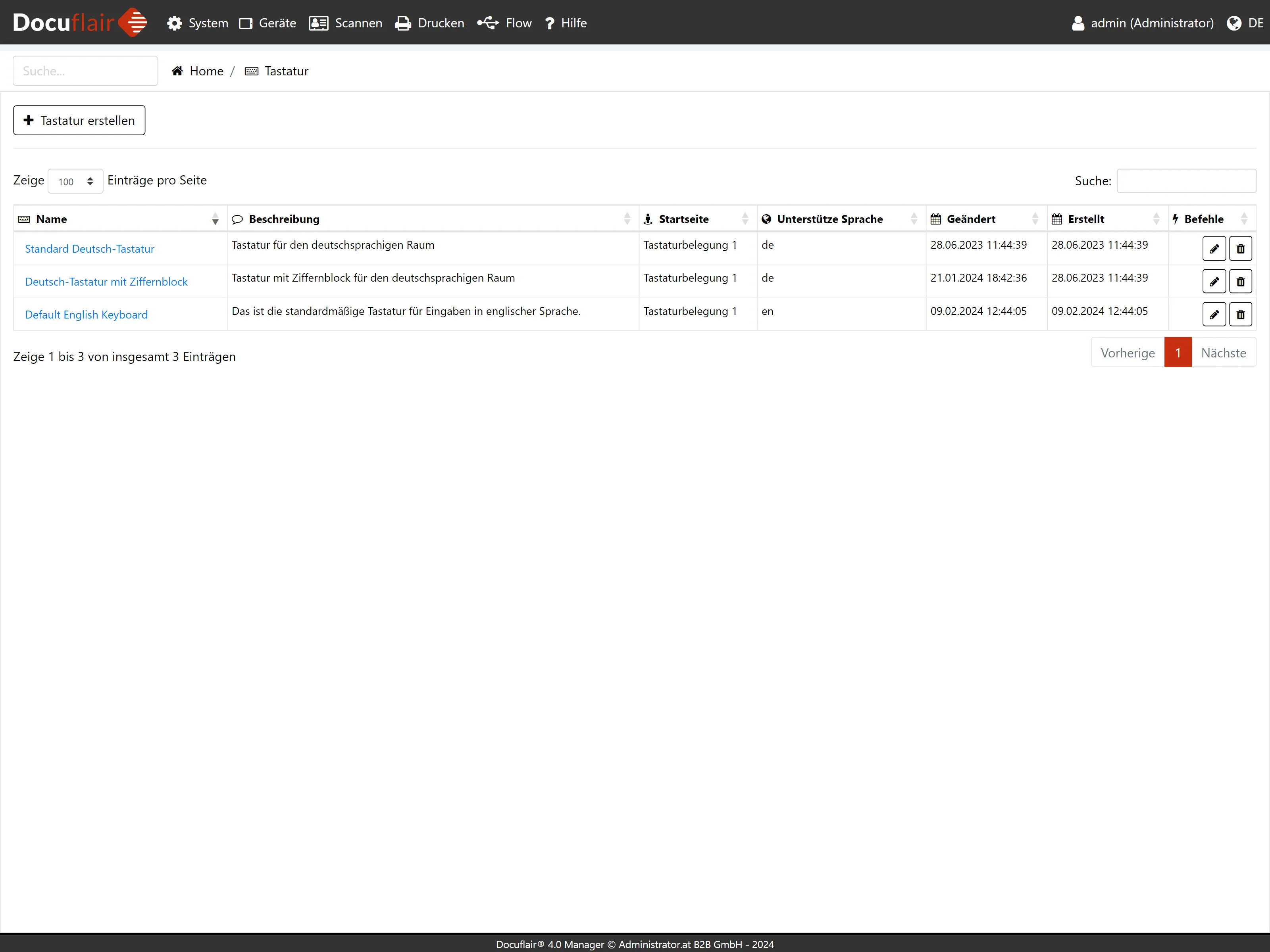This screenshot has width=1270, height=952.
Task: Click the Nächste pagination button
Action: coord(1223,353)
